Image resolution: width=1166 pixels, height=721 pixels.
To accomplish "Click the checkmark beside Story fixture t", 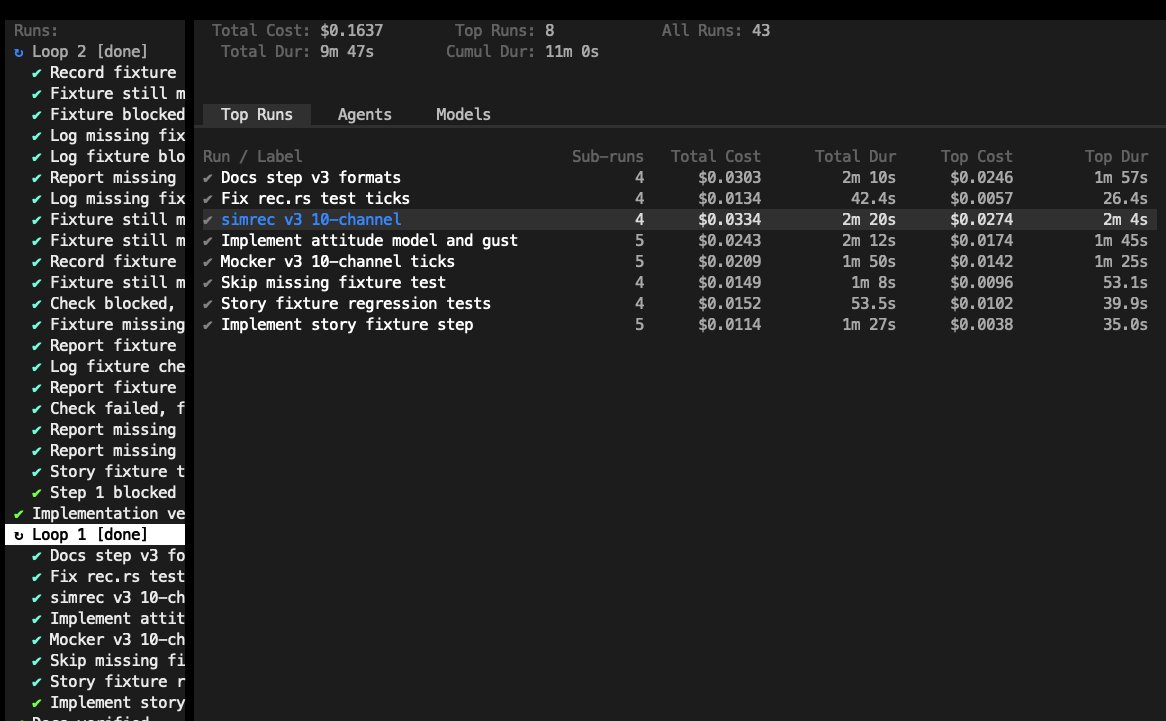I will pyautogui.click(x=36, y=472).
